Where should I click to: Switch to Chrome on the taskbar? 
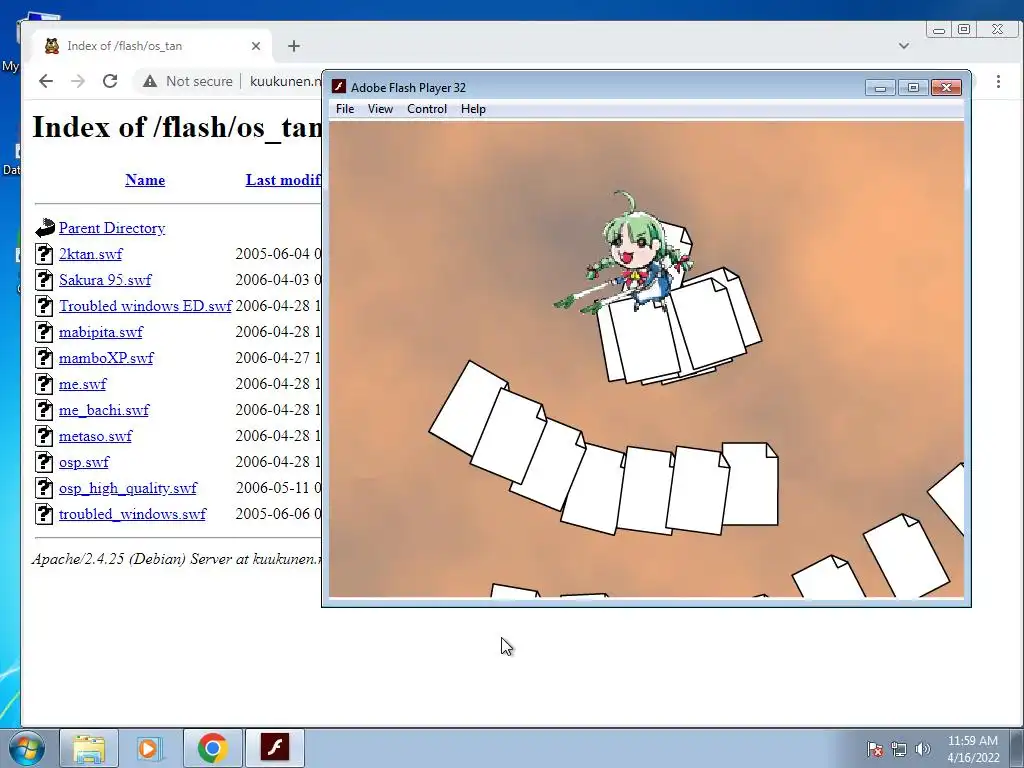click(x=212, y=748)
